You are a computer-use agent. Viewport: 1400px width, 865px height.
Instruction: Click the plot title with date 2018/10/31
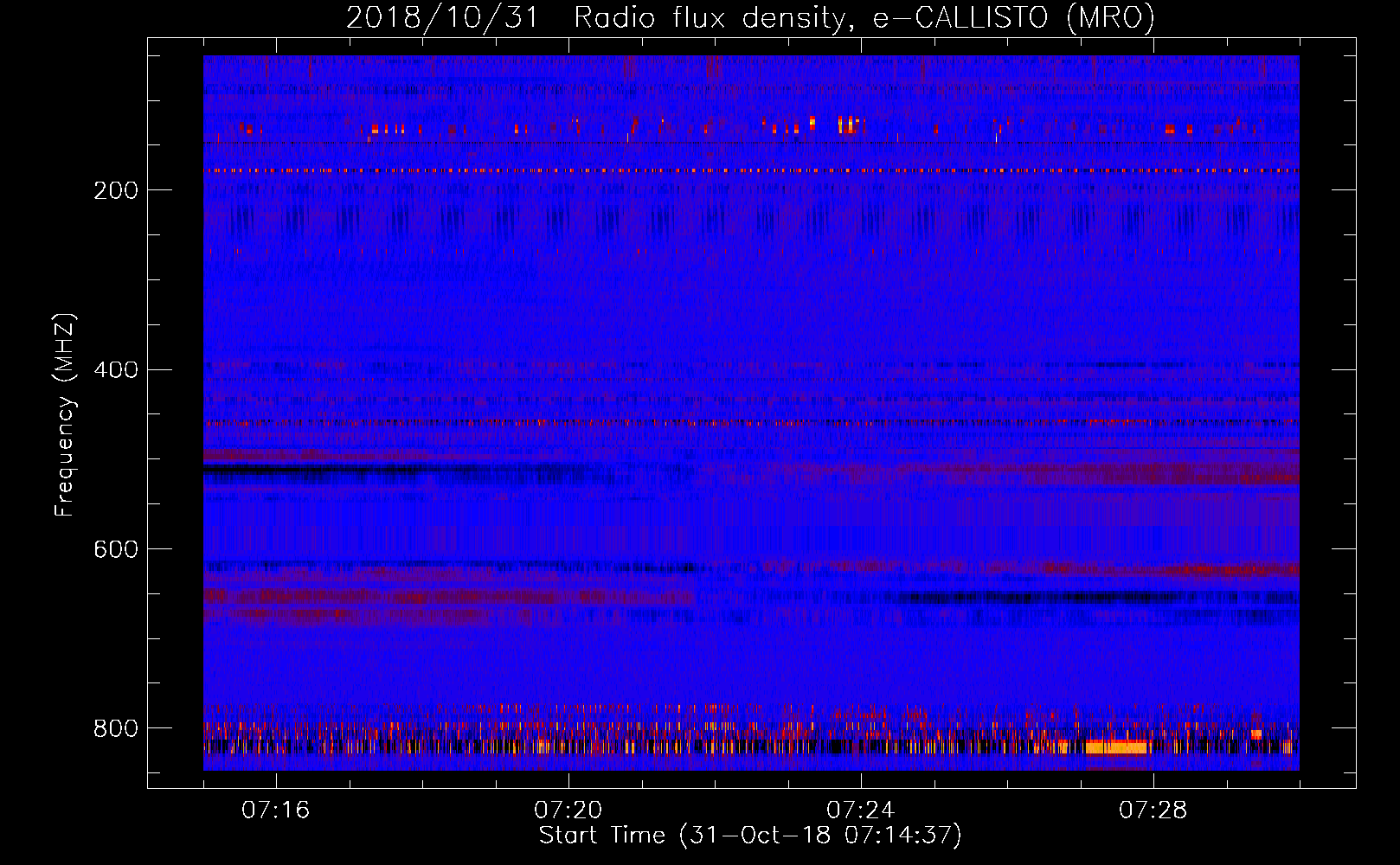tap(750, 17)
